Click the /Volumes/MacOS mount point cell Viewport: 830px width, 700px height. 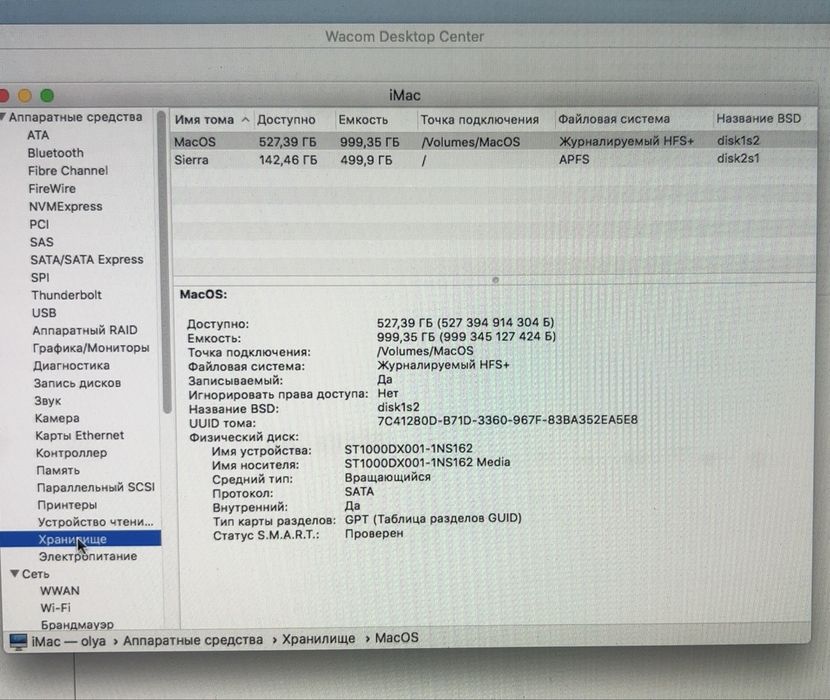coord(471,142)
